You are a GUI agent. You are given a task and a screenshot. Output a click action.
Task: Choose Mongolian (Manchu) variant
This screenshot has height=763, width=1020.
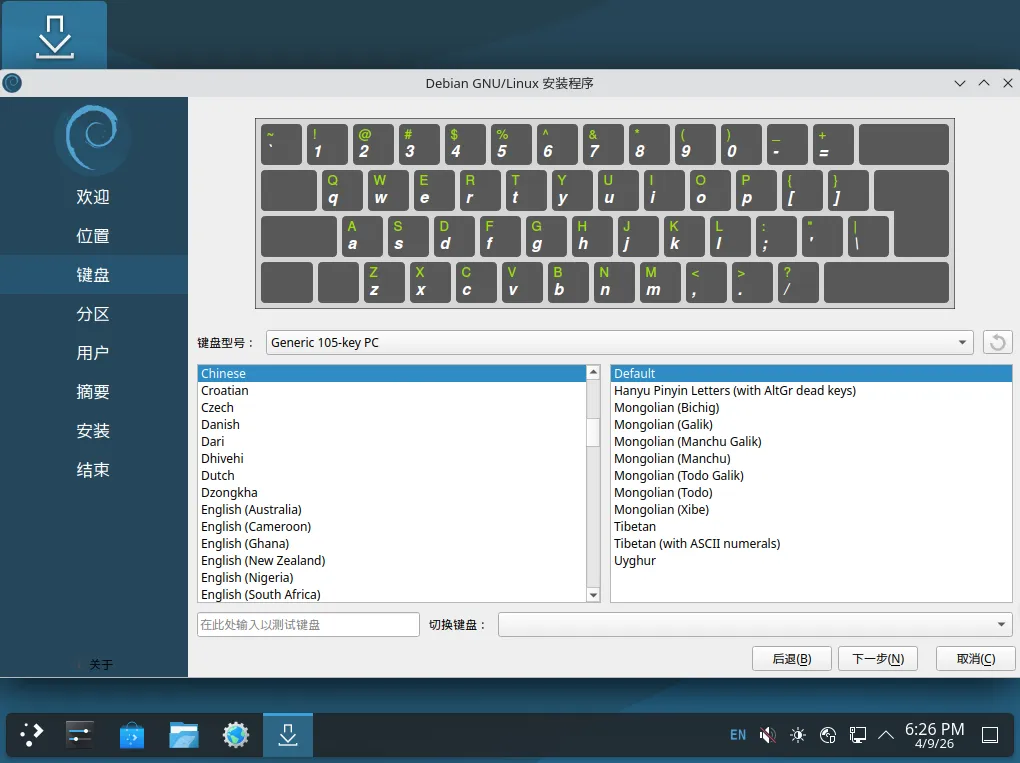811,458
